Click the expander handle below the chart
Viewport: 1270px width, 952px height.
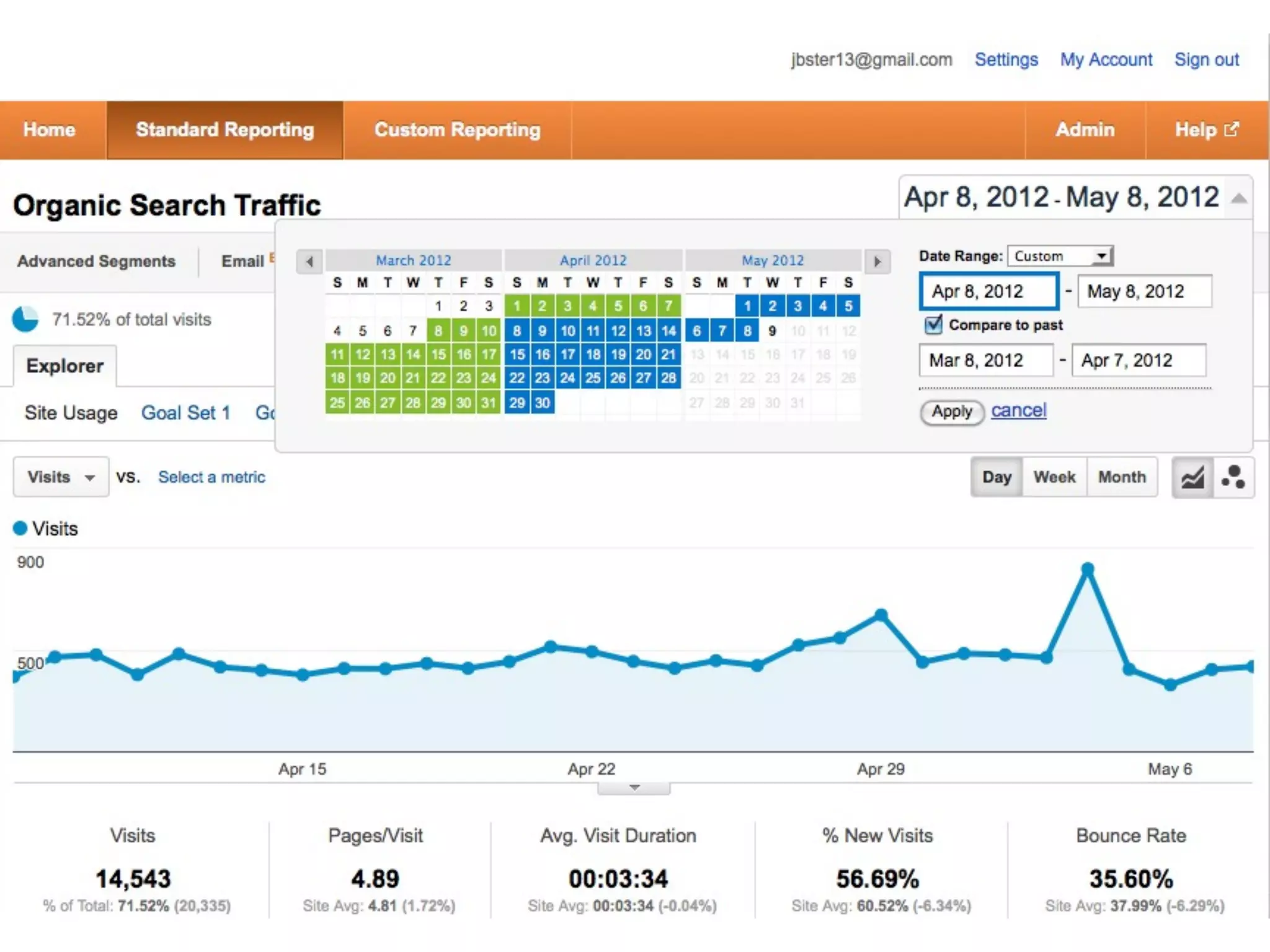tap(633, 788)
